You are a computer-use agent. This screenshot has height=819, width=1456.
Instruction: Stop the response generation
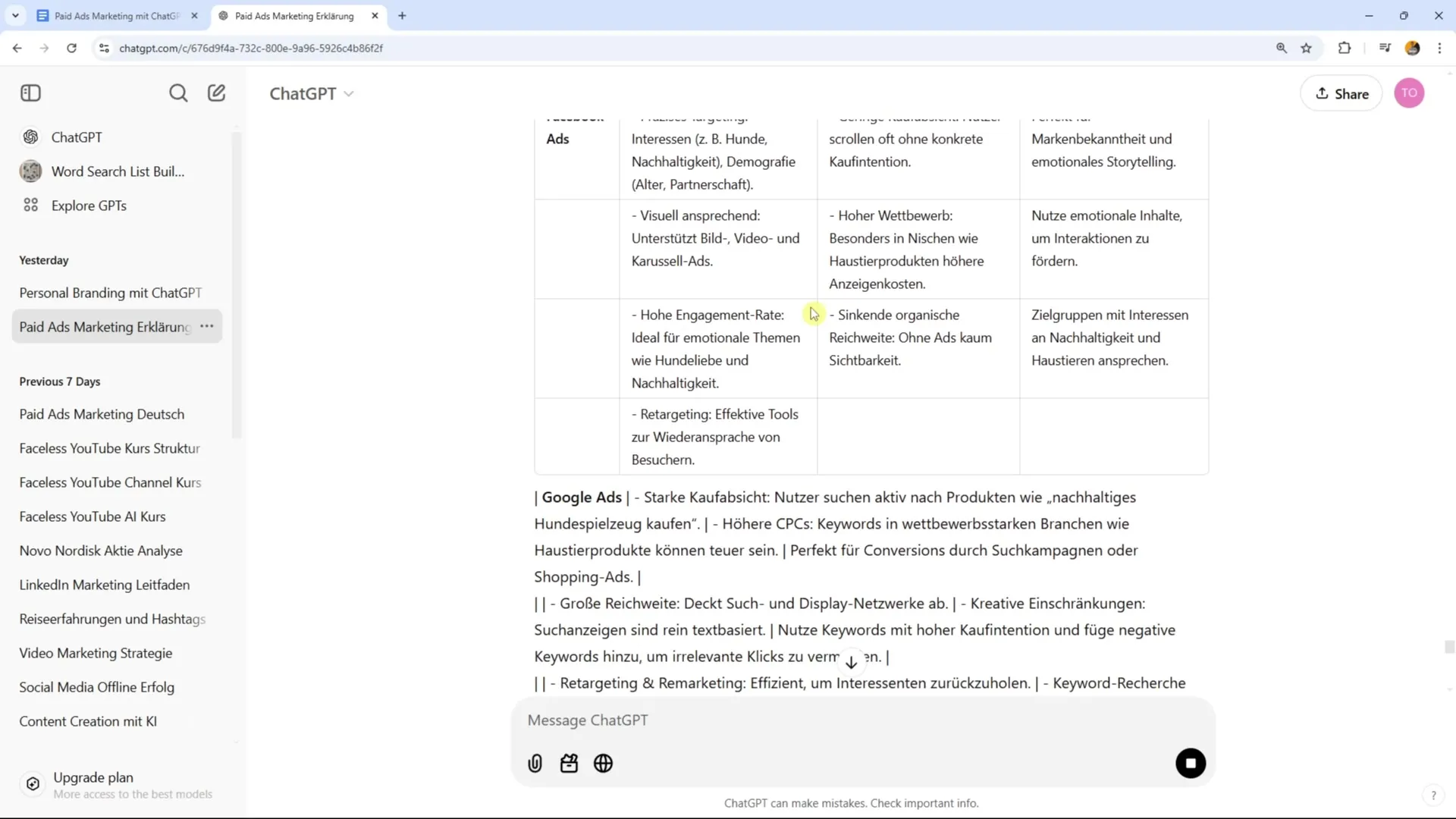[x=1191, y=764]
